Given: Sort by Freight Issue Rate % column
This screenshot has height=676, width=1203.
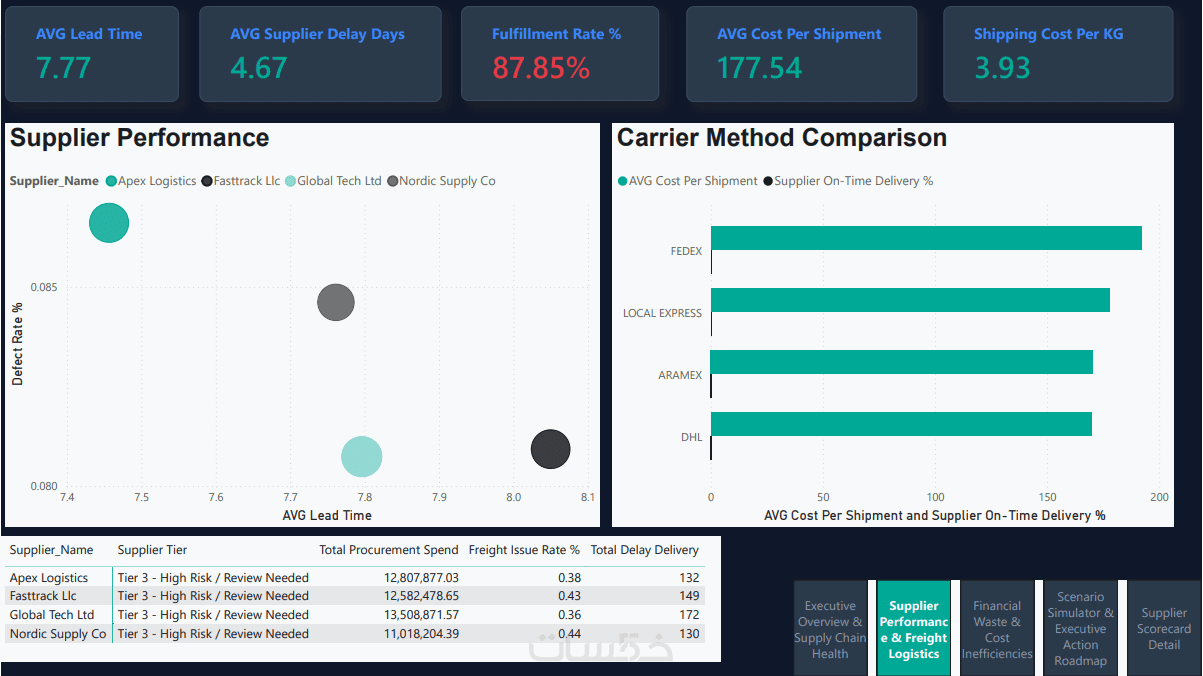Looking at the screenshot, I should click(524, 550).
